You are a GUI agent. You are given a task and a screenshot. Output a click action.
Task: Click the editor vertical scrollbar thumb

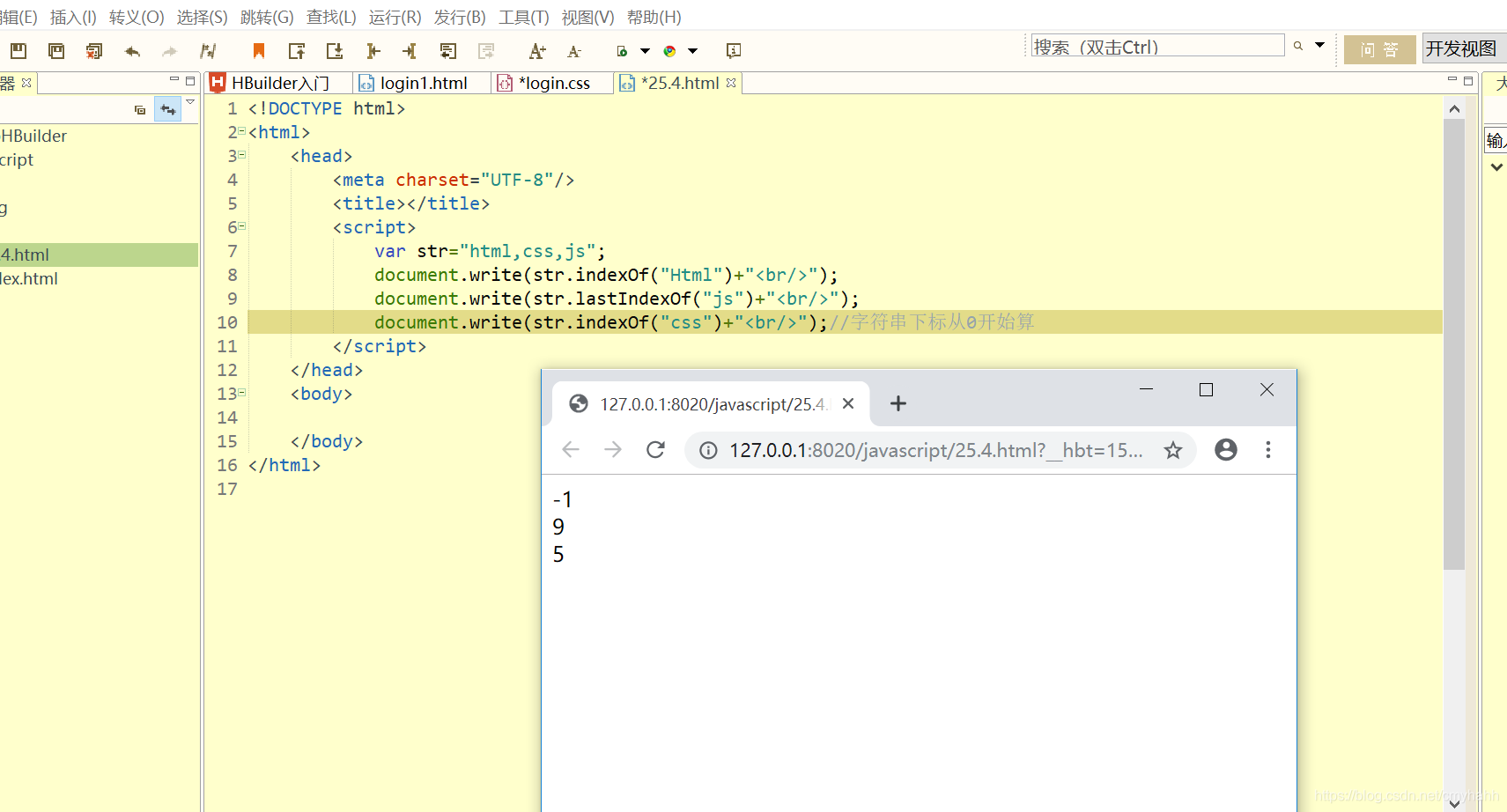[1454, 344]
